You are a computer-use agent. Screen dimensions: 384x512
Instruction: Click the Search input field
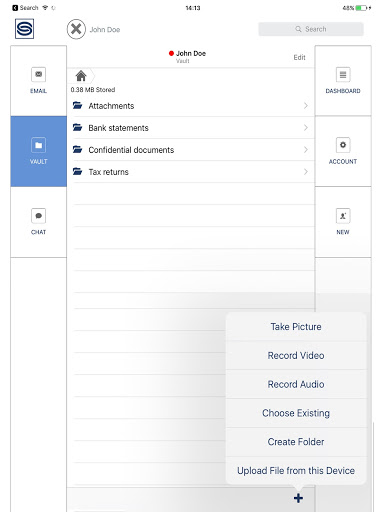[311, 29]
